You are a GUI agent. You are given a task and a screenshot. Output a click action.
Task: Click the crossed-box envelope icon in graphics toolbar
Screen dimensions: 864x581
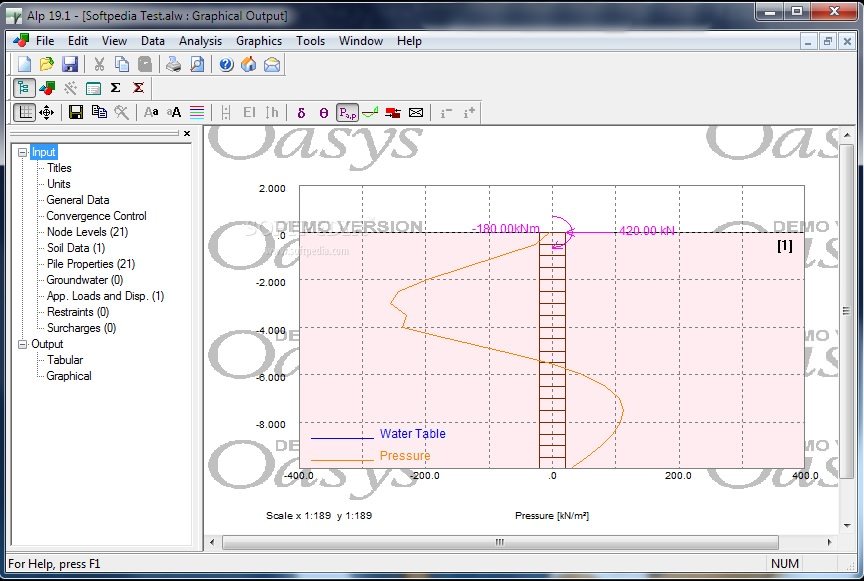416,112
